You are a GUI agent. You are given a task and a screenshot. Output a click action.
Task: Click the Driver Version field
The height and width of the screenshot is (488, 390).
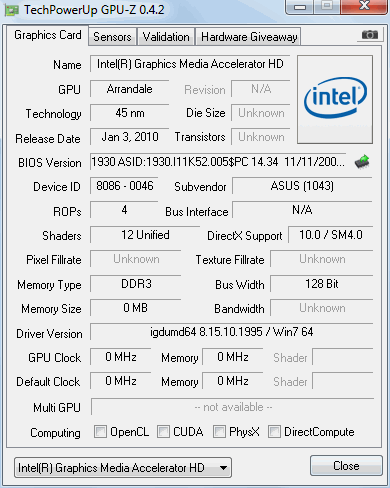point(231,332)
